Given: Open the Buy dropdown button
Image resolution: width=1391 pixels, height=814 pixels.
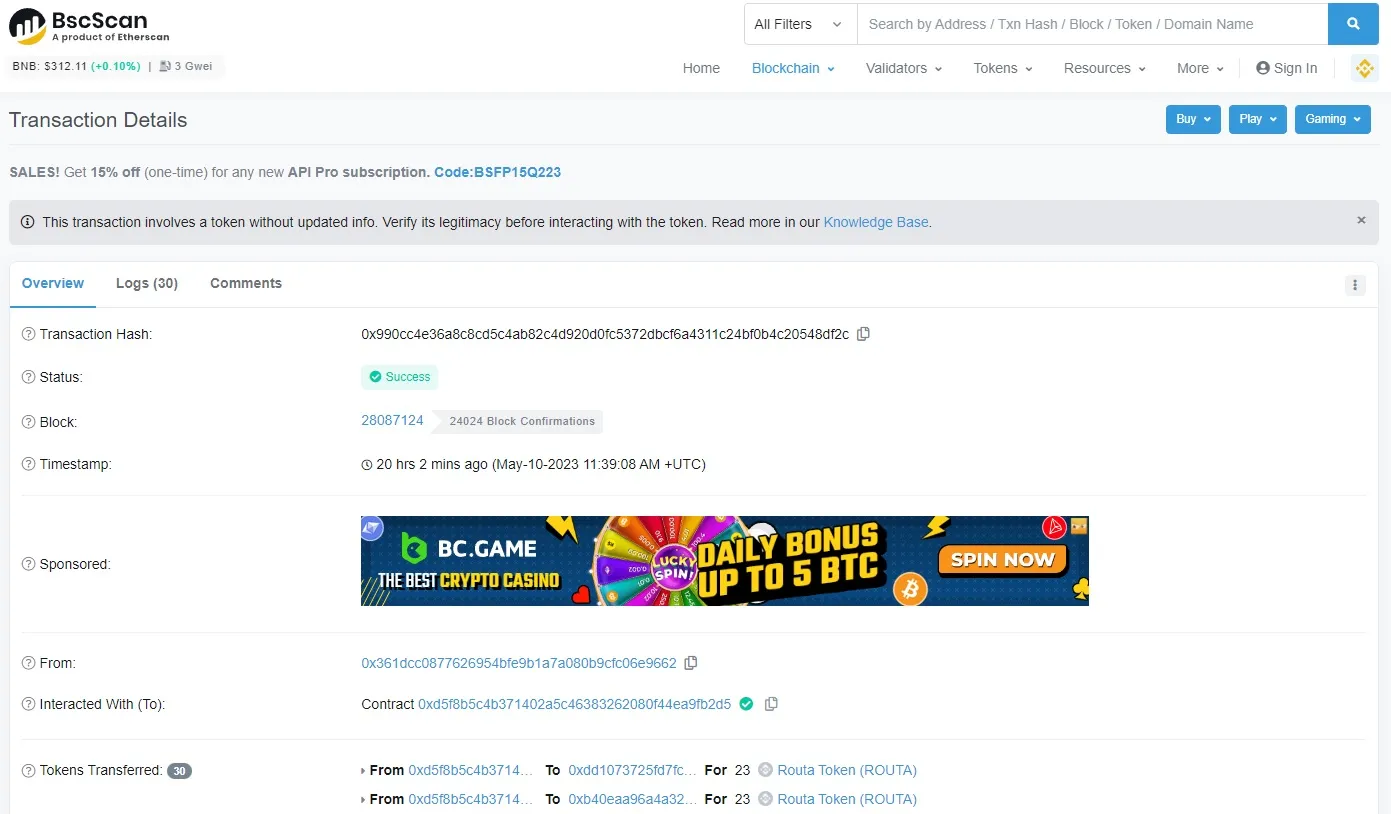Looking at the screenshot, I should [1193, 119].
